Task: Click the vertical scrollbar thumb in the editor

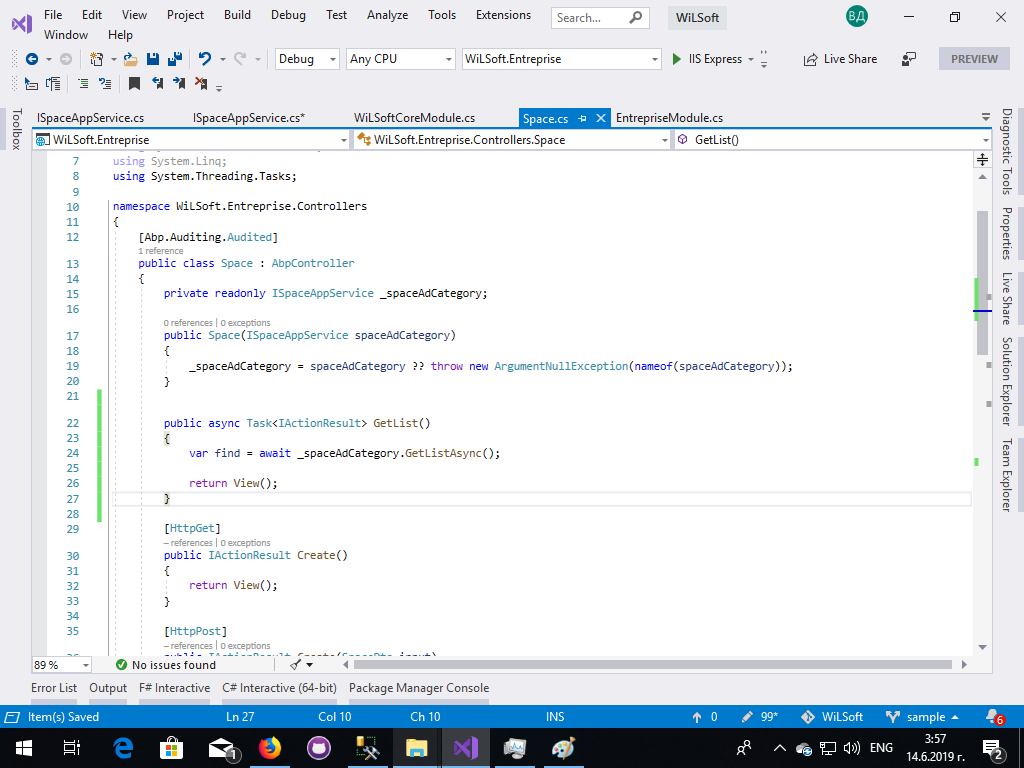Action: point(982,282)
